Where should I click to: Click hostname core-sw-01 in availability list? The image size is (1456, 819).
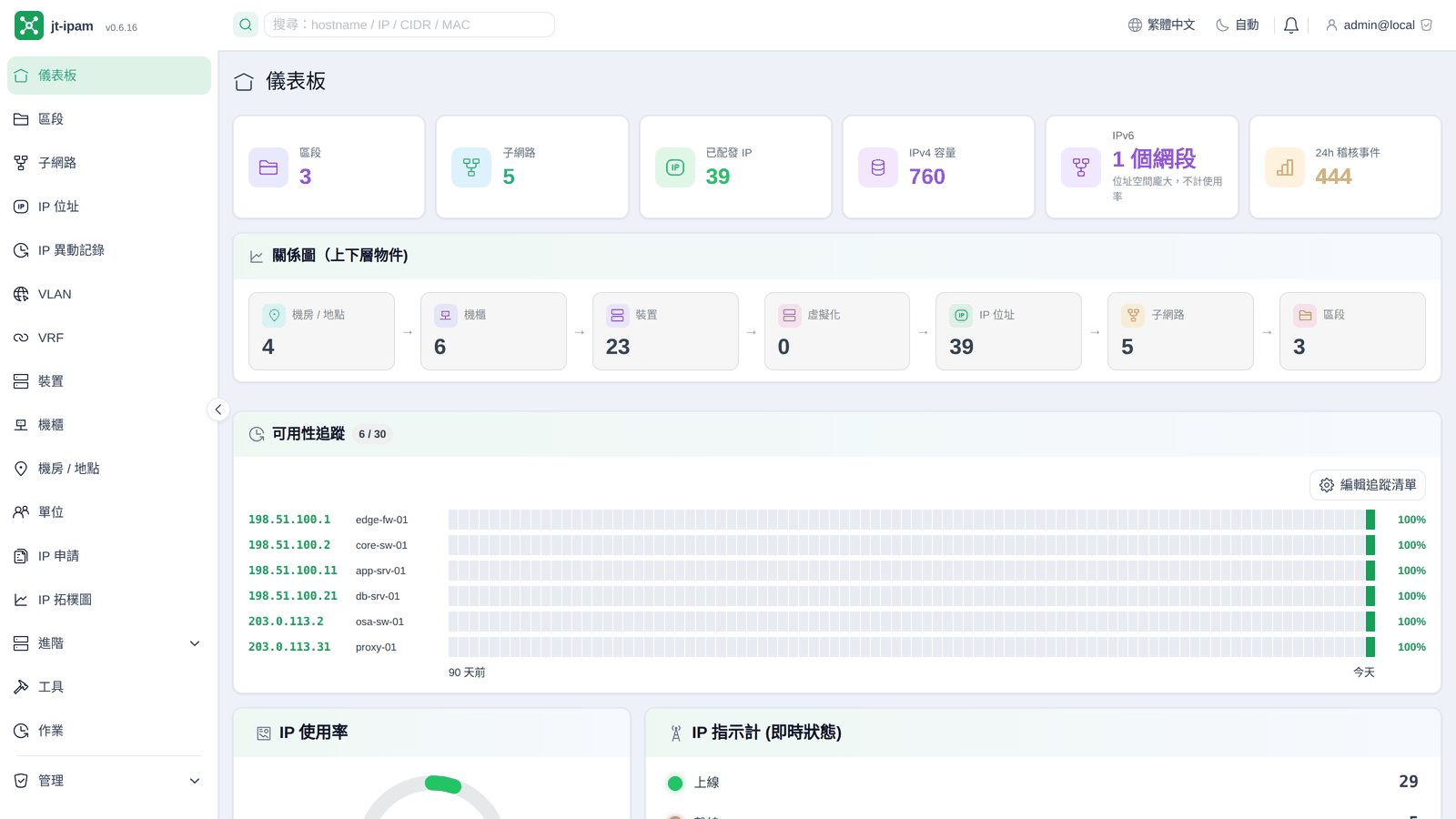pyautogui.click(x=381, y=545)
